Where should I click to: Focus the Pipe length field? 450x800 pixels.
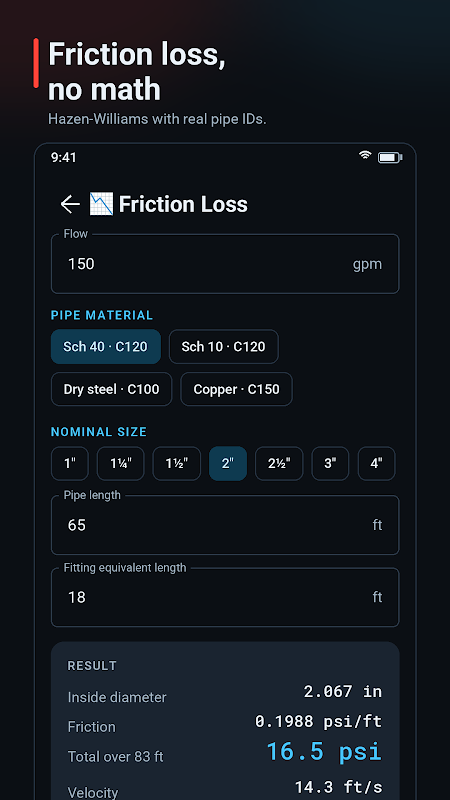(x=225, y=525)
